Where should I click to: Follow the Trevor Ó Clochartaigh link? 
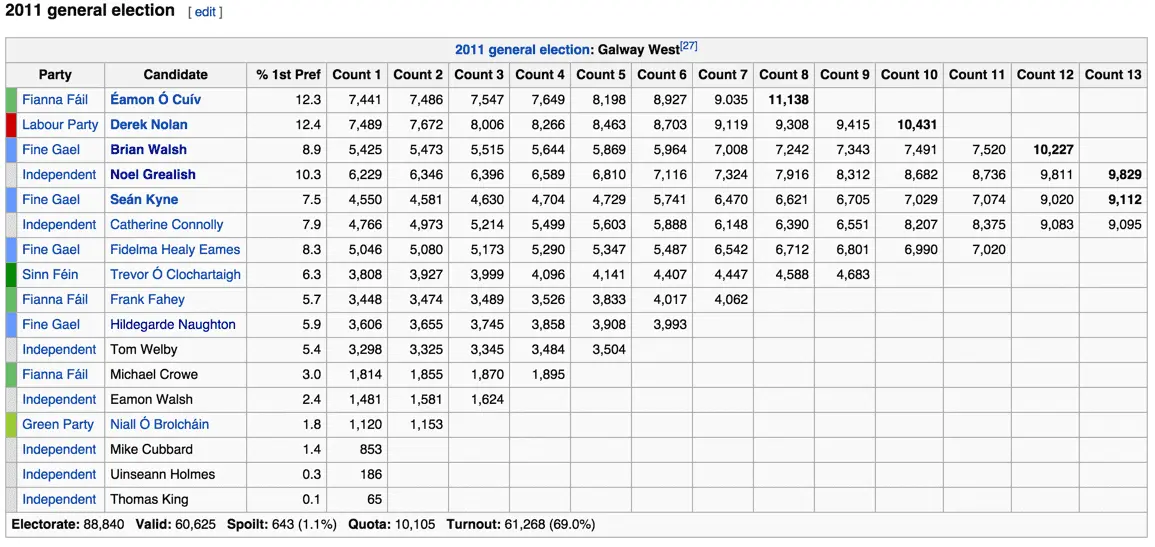[175, 275]
